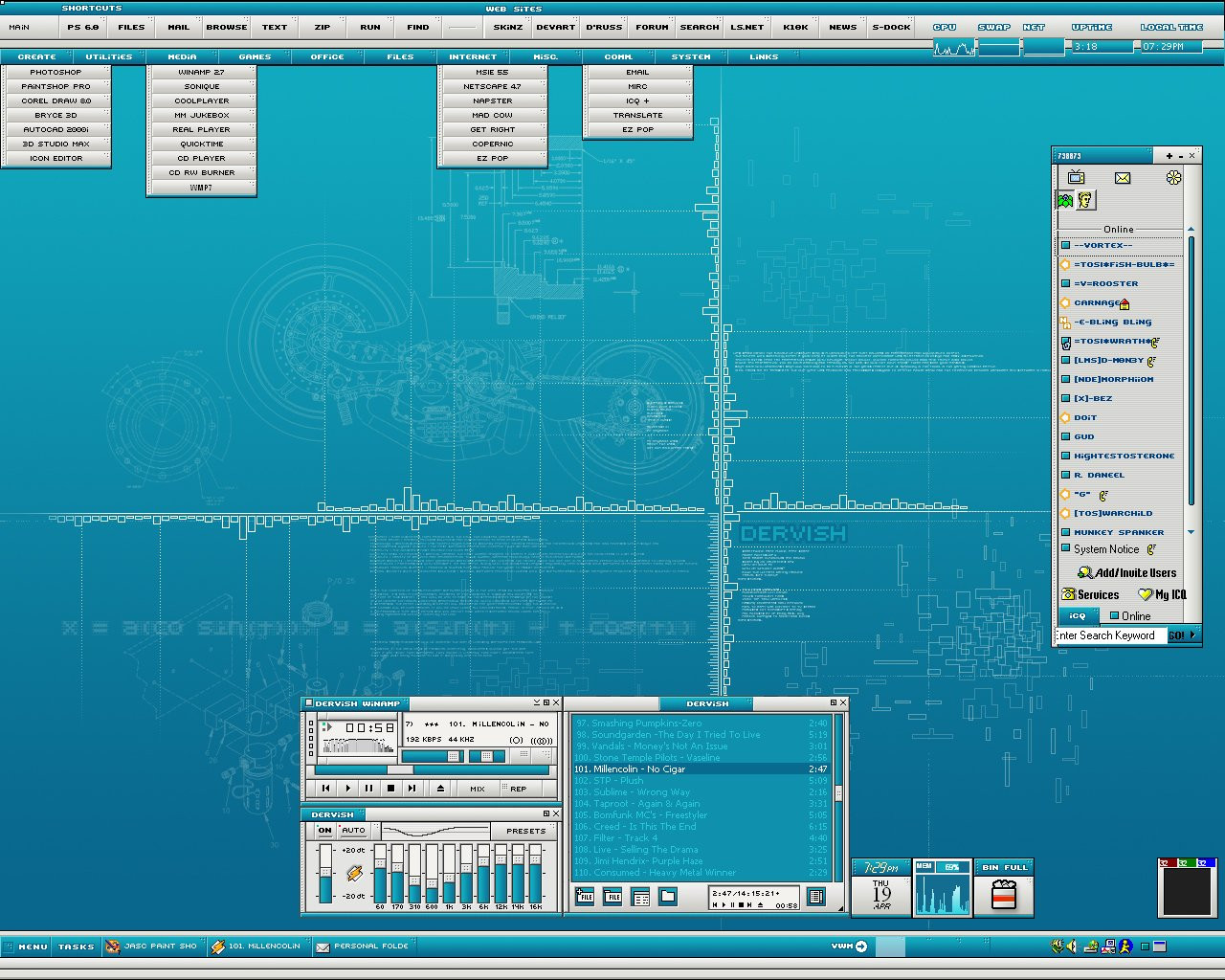Click the playlist add file icon
The width and height of the screenshot is (1225, 980).
pos(585,897)
